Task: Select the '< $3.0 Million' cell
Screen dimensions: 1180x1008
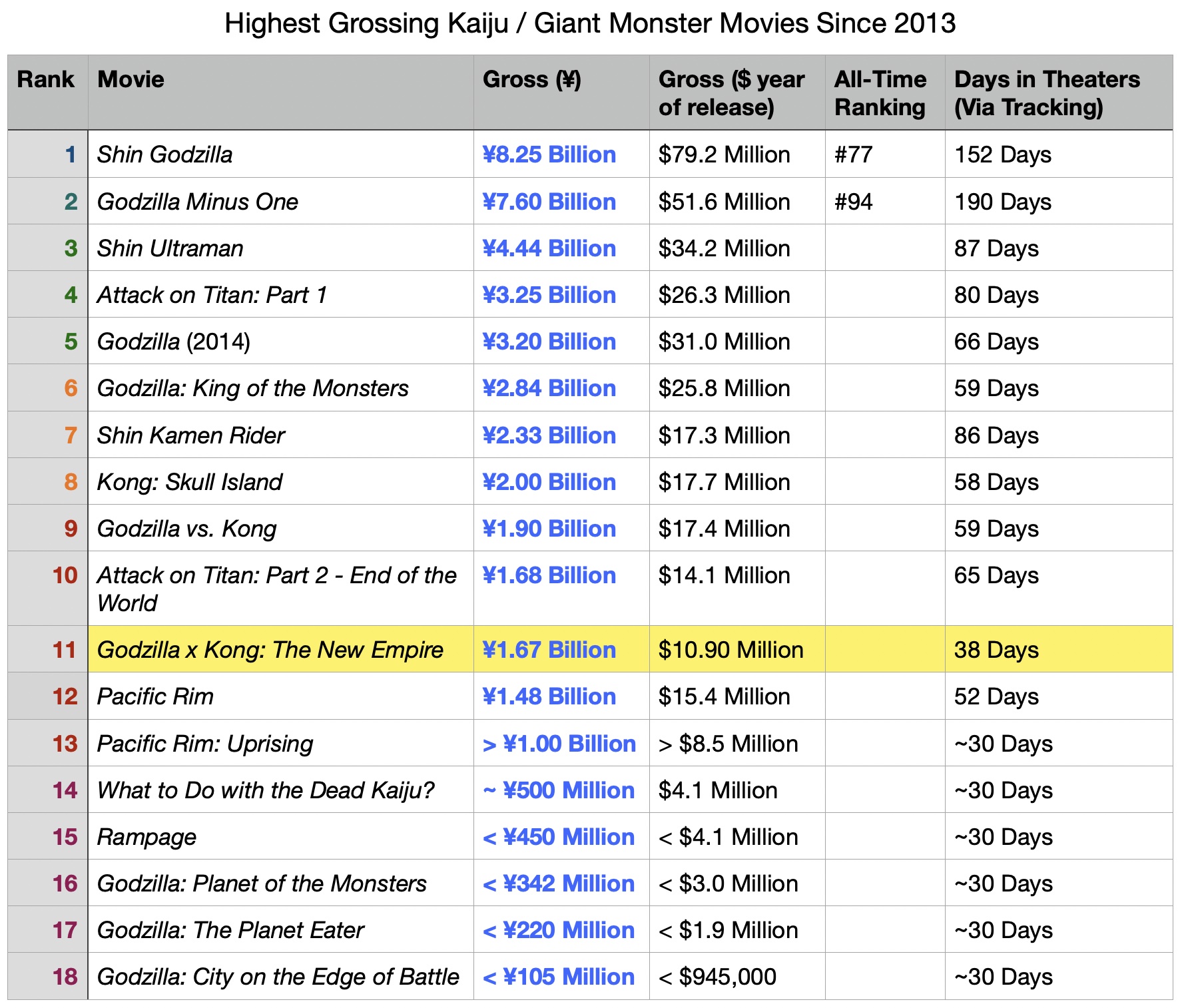Action: tap(737, 883)
